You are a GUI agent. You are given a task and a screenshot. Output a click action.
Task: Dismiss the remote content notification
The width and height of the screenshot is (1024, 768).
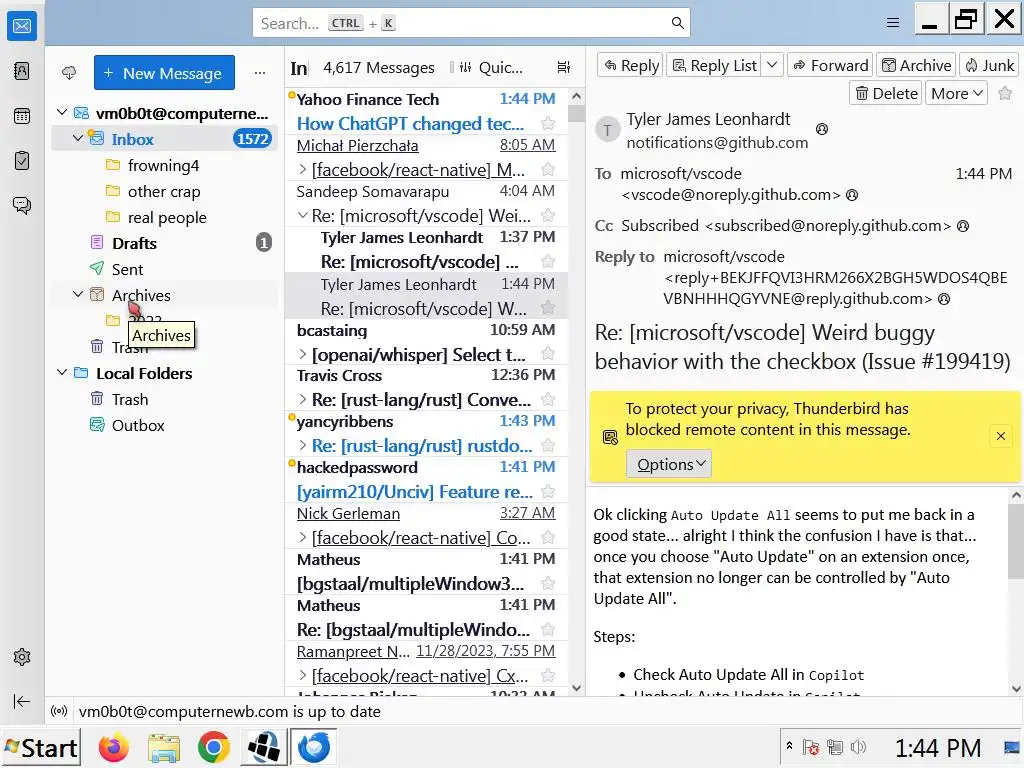click(1000, 436)
